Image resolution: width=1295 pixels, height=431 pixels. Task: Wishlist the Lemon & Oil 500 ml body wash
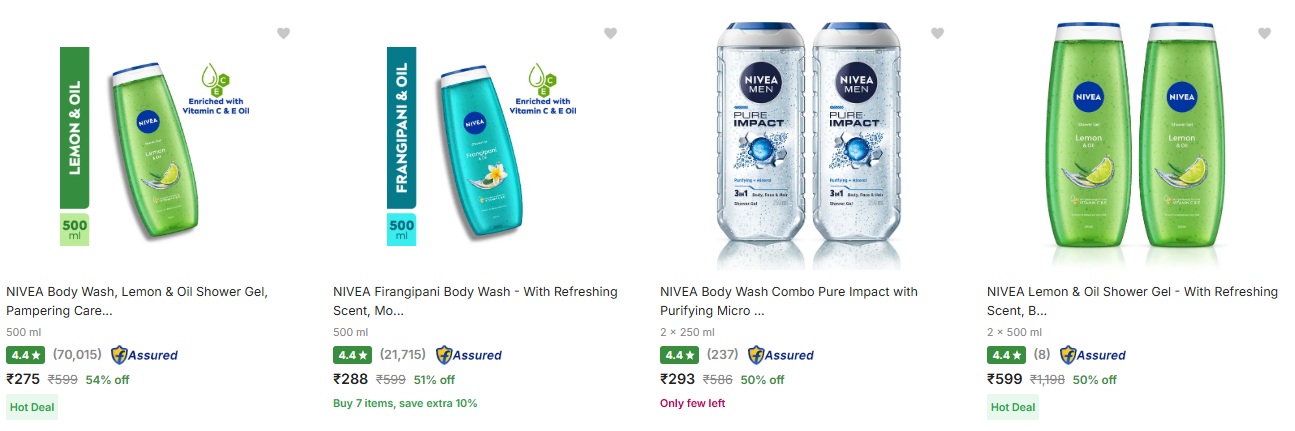click(x=283, y=34)
